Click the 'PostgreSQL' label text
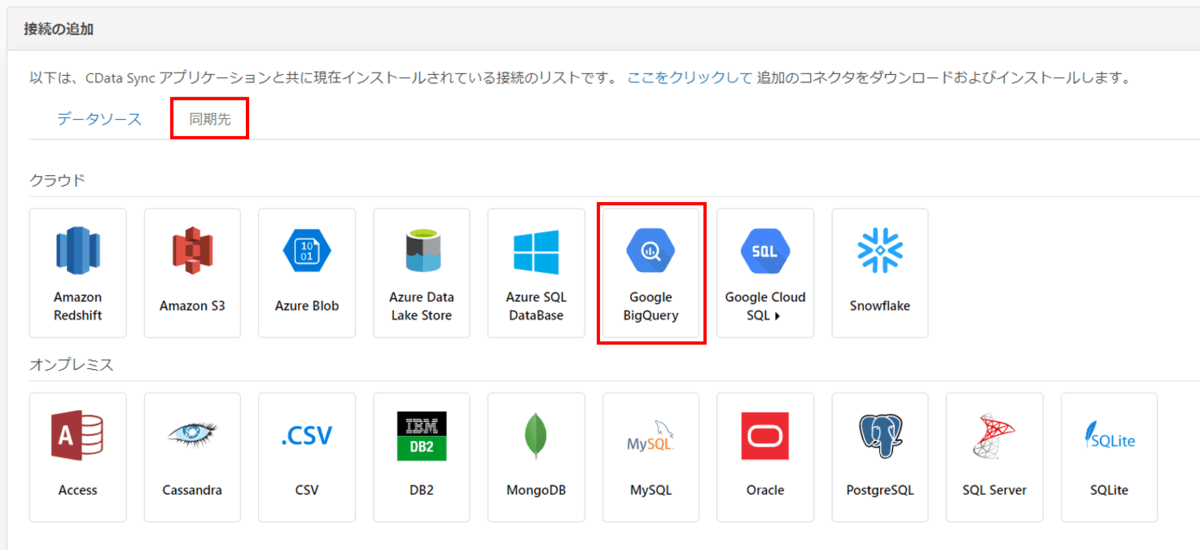Screen dimensions: 1200x550 tap(880, 490)
